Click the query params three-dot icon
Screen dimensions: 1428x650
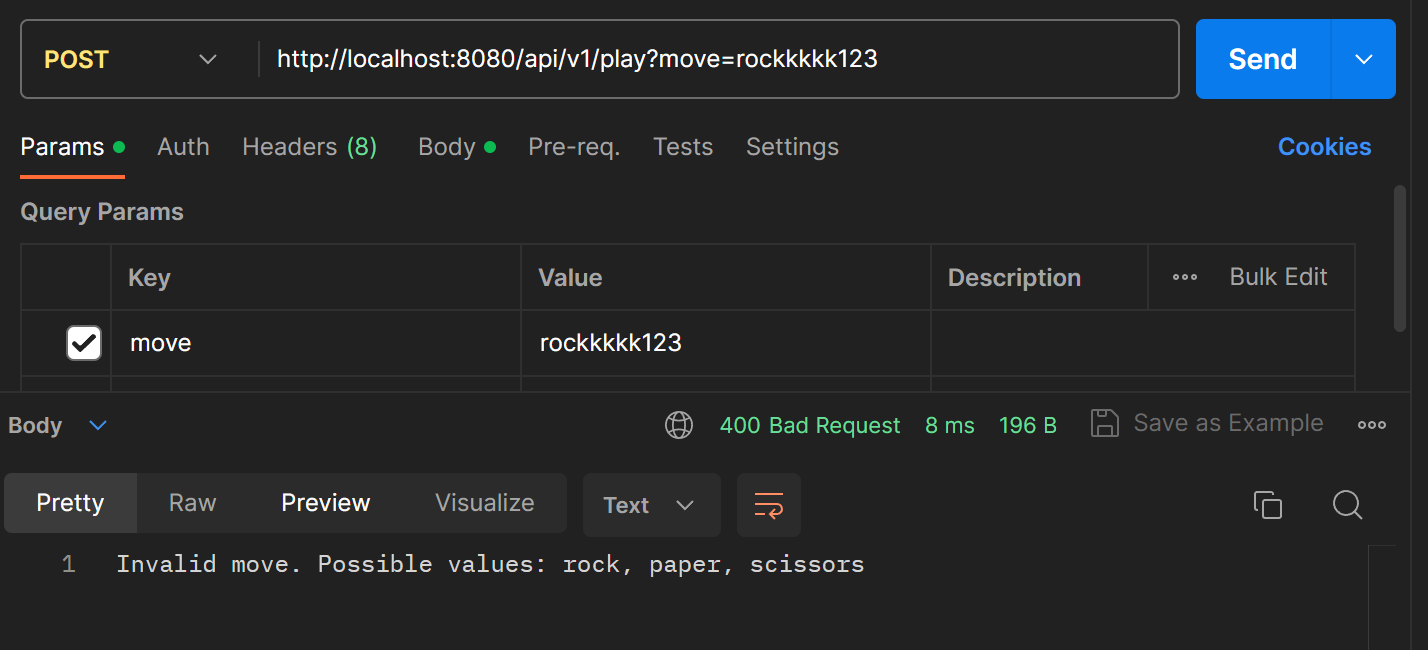coord(1184,277)
